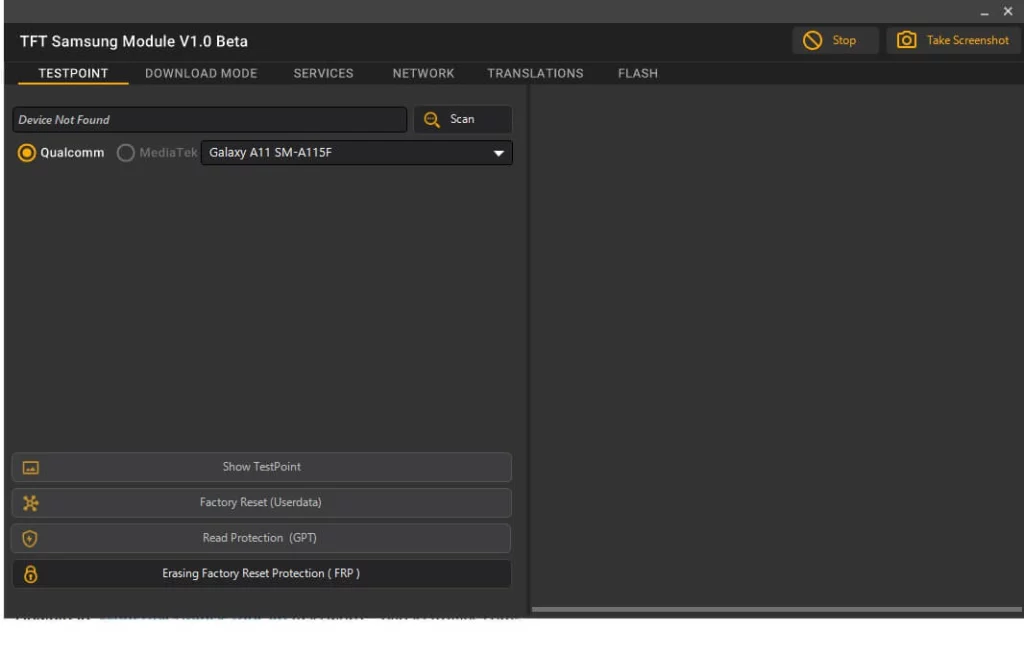
Task: Open the DOWNLOAD MODE tab
Action: [201, 73]
